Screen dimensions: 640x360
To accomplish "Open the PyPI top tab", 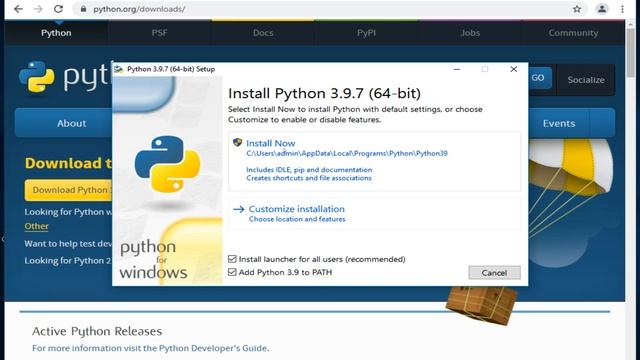I will click(x=366, y=33).
